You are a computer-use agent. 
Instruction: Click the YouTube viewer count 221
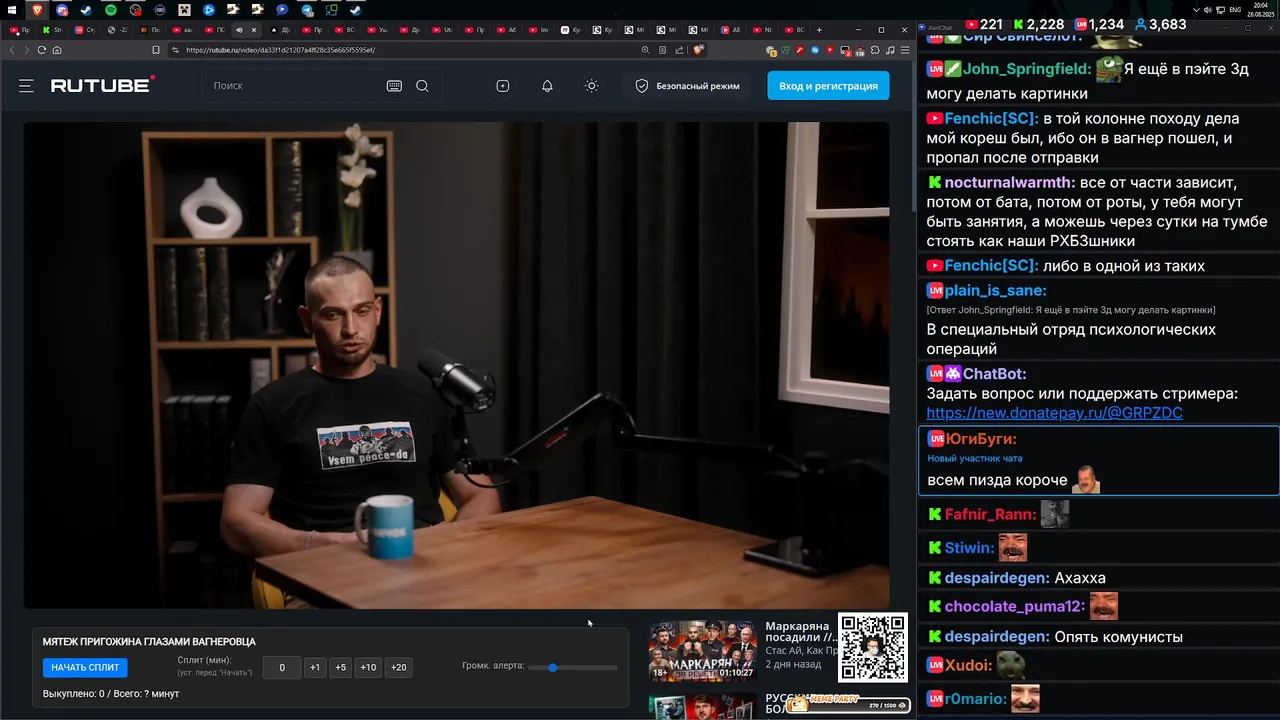(x=983, y=24)
